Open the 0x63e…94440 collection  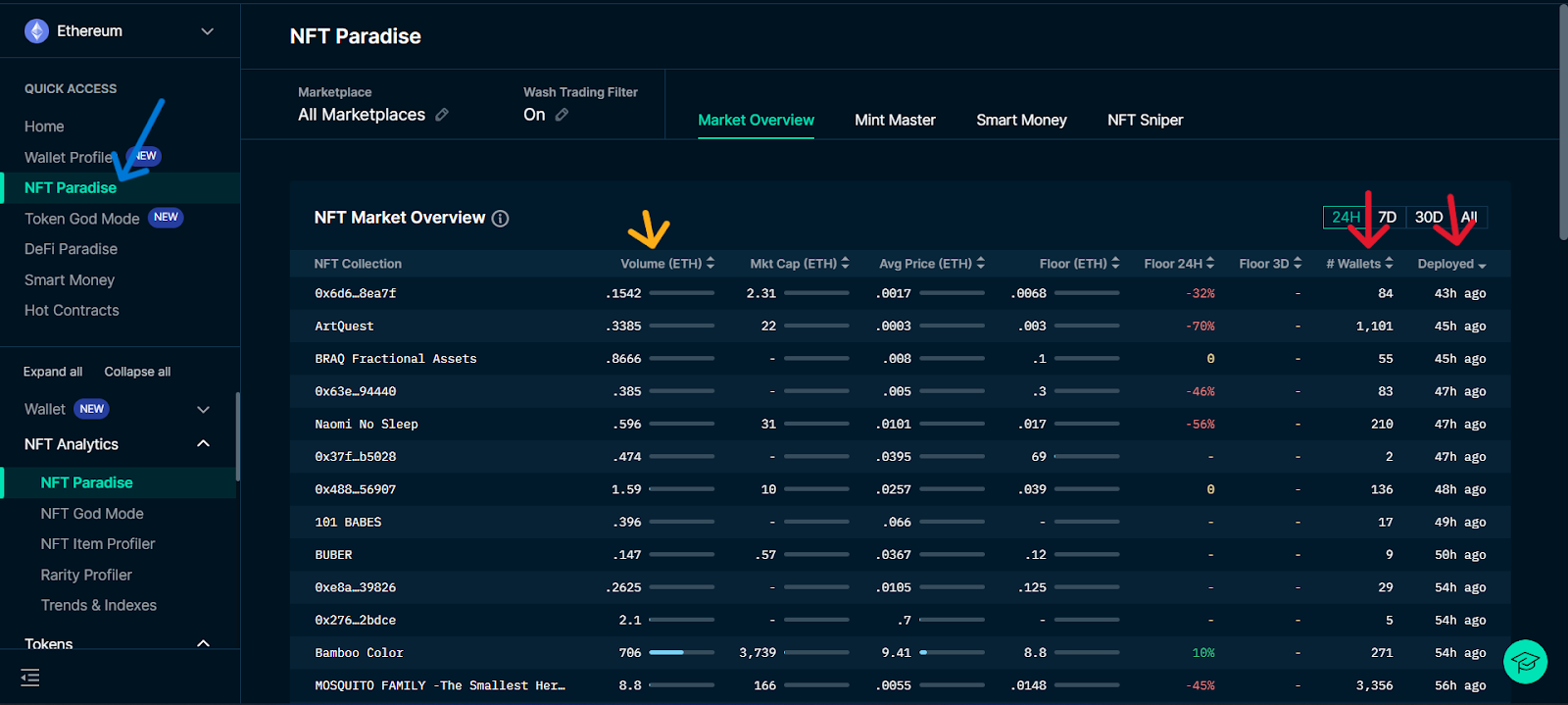pyautogui.click(x=356, y=391)
